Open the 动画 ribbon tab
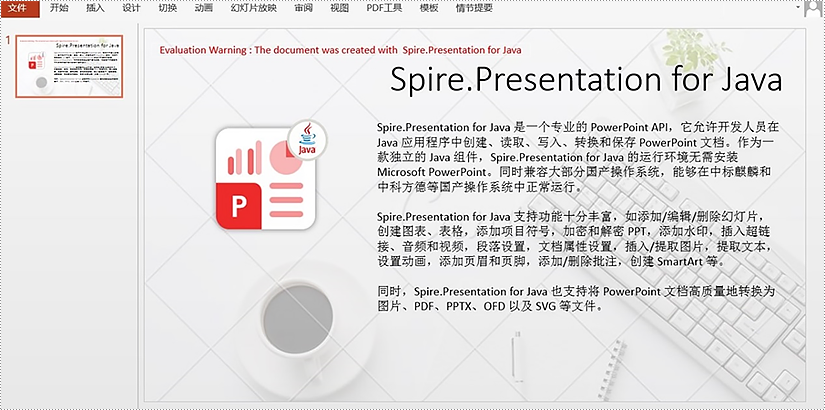 coord(204,8)
